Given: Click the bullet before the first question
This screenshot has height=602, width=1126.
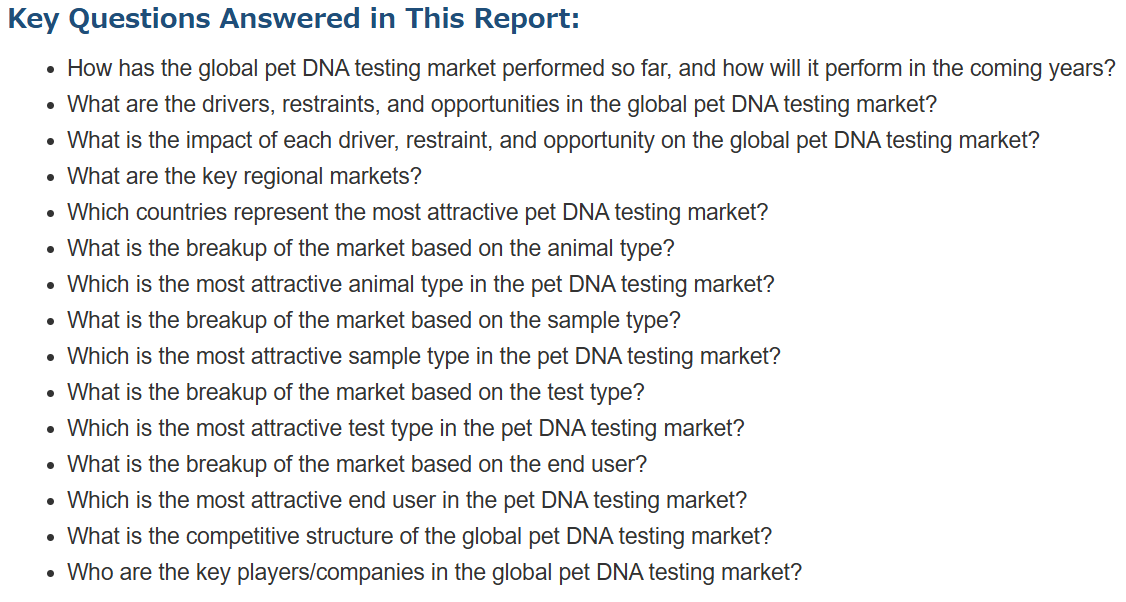Looking at the screenshot, I should [50, 70].
